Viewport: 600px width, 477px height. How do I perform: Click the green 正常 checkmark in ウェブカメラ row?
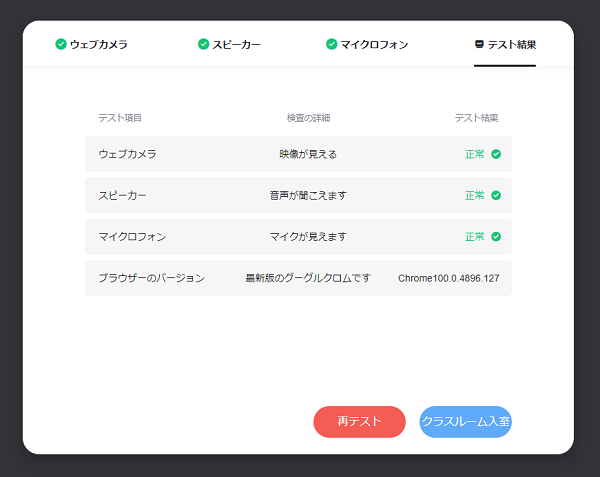tap(496, 154)
